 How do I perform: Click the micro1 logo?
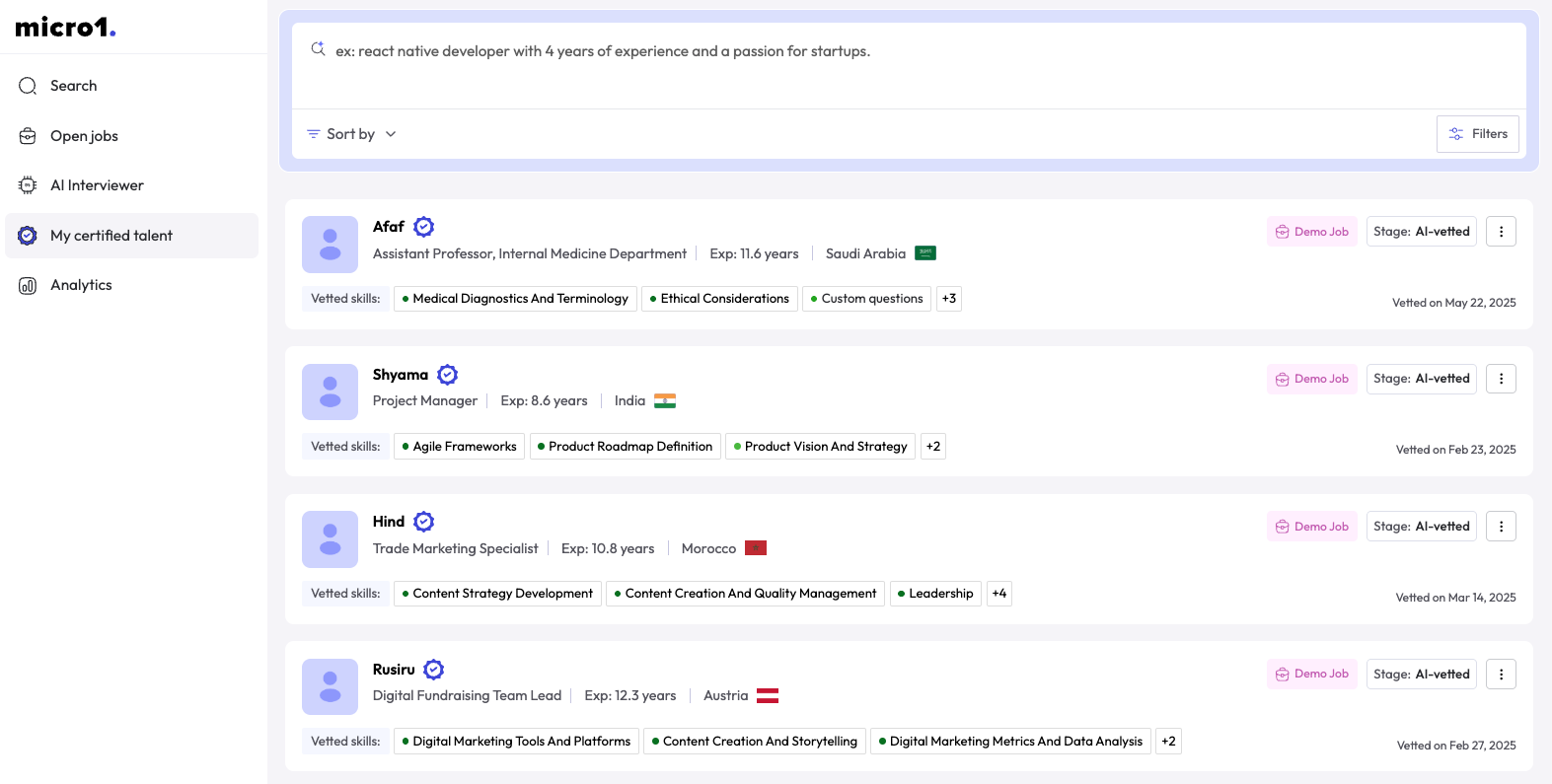65,27
